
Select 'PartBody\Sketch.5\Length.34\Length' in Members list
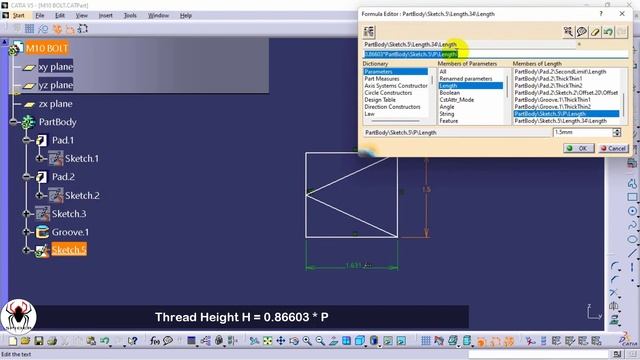(560, 121)
